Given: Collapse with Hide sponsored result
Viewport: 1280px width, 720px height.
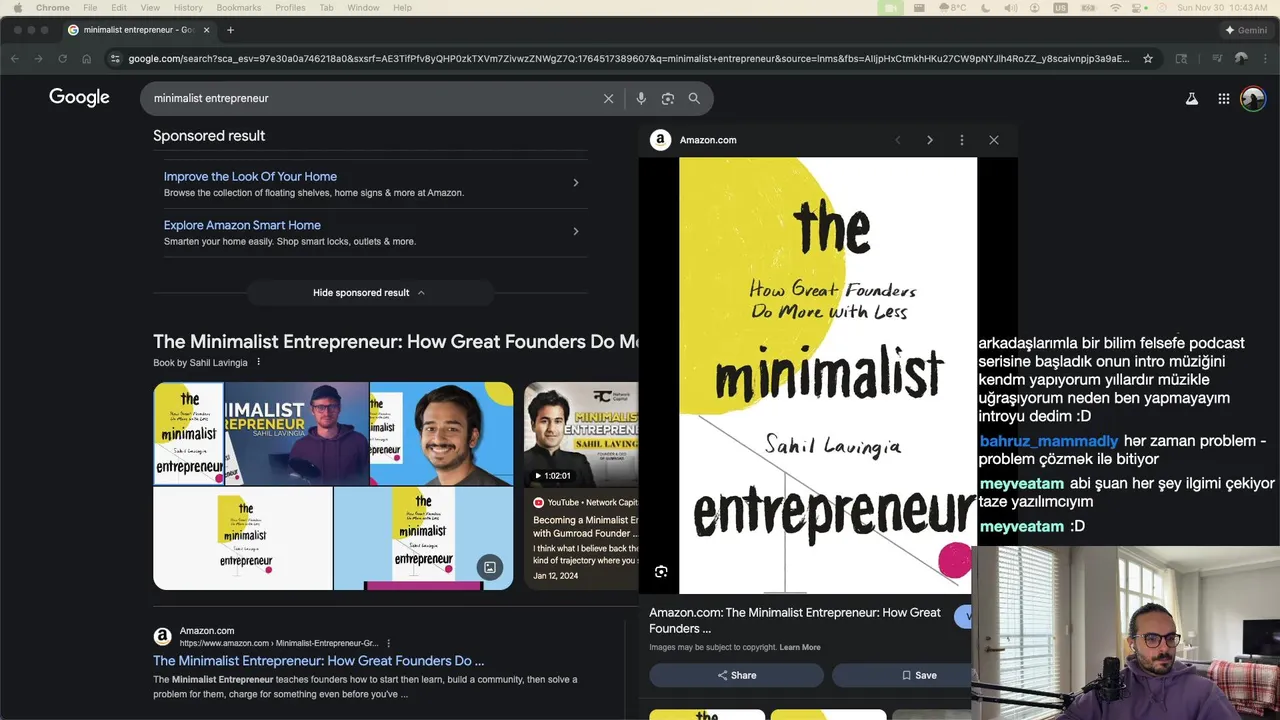Looking at the screenshot, I should click(369, 293).
